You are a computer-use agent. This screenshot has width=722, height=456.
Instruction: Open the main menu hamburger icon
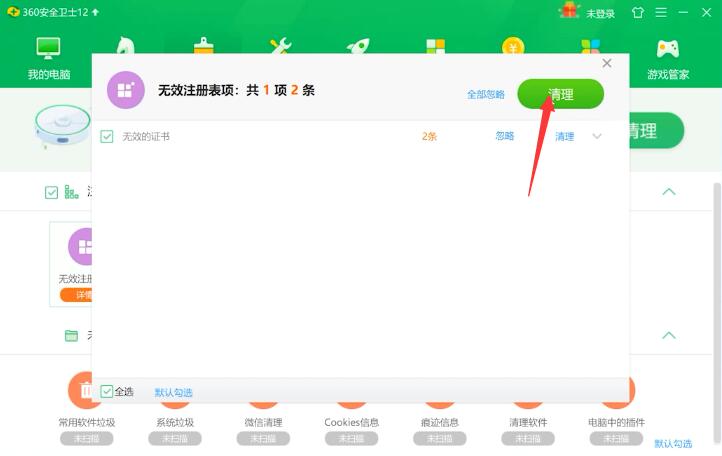(x=661, y=12)
